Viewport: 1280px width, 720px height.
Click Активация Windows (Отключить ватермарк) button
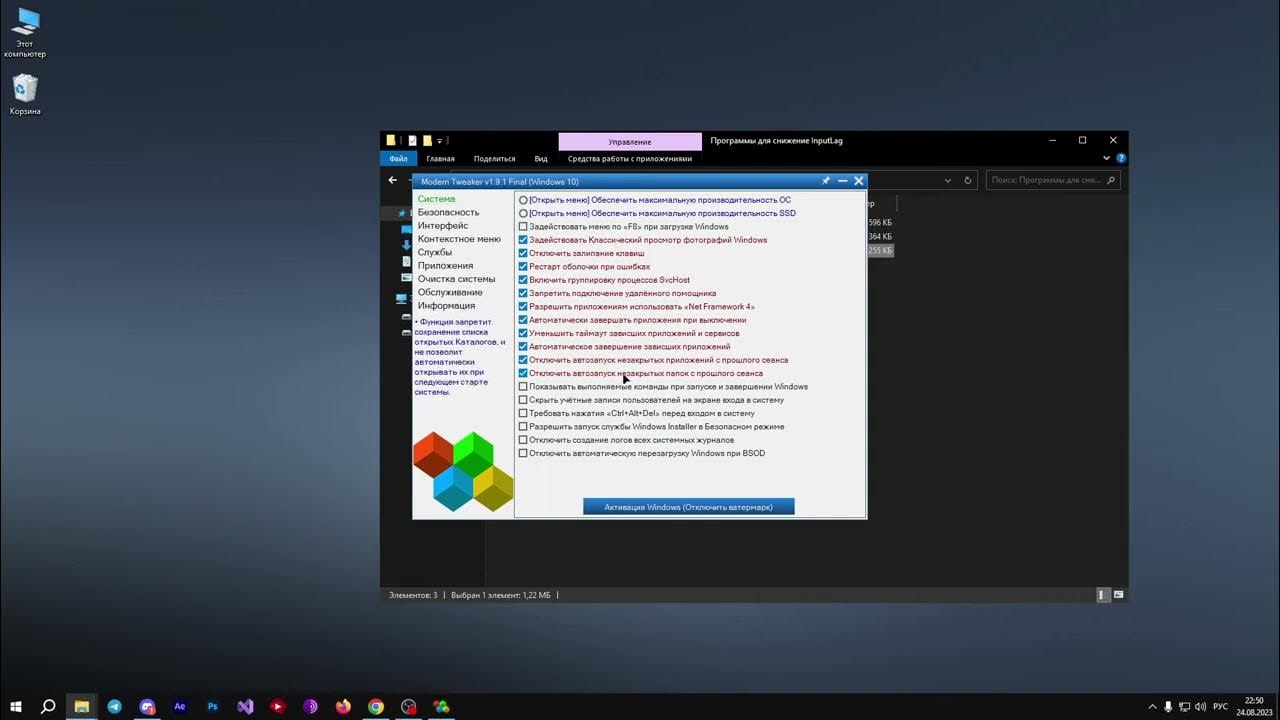click(688, 507)
